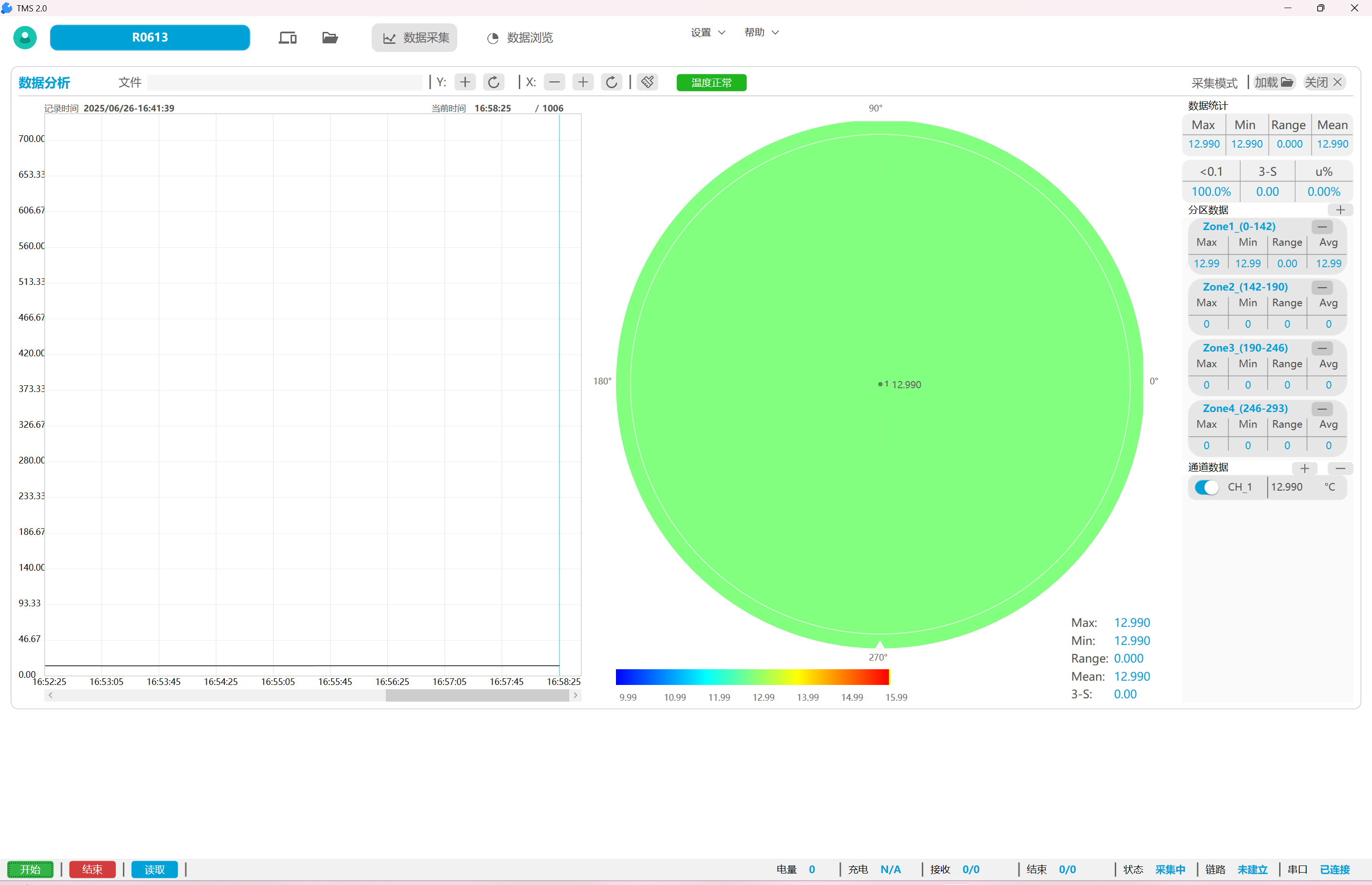The height and width of the screenshot is (885, 1372).
Task: Add channel with 通道数据 plus icon
Action: (1304, 468)
